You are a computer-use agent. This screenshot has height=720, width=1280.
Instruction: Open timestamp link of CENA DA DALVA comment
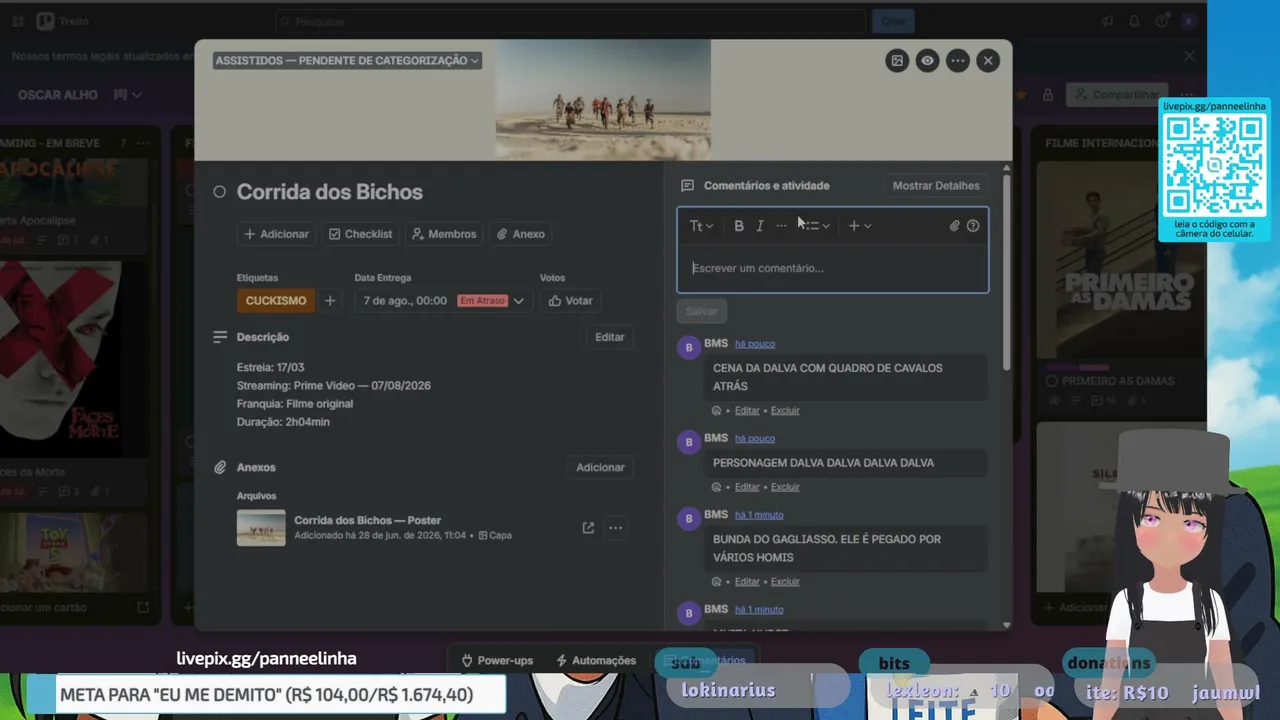pyautogui.click(x=755, y=344)
